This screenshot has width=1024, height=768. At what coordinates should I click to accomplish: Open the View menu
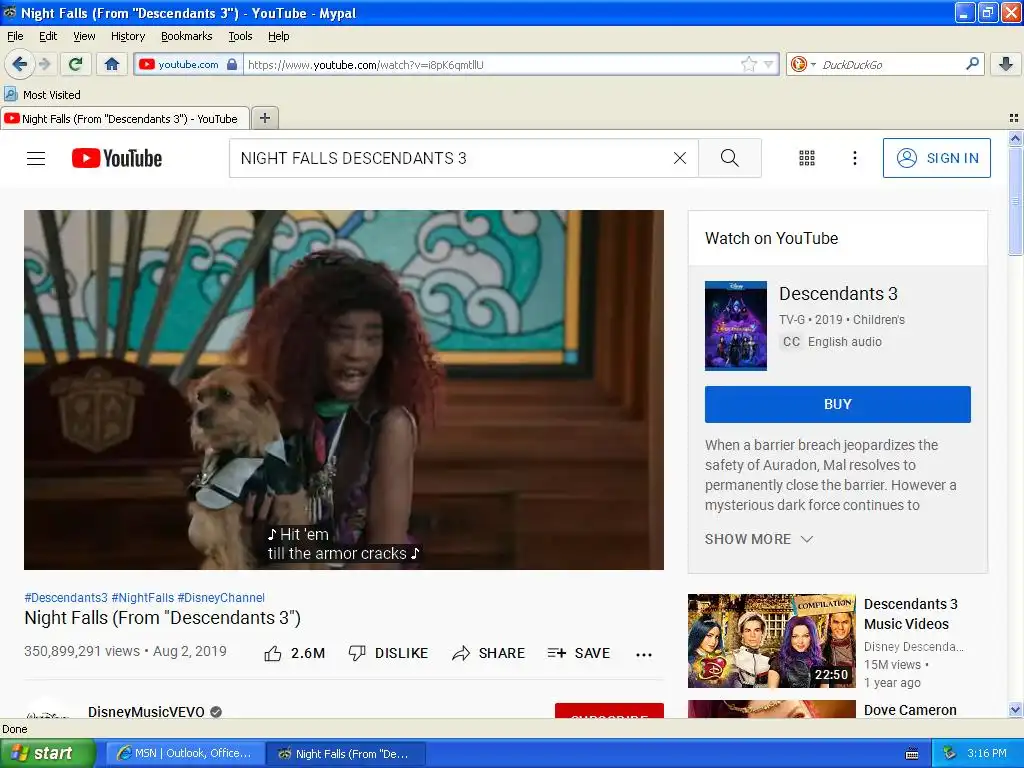click(x=84, y=36)
